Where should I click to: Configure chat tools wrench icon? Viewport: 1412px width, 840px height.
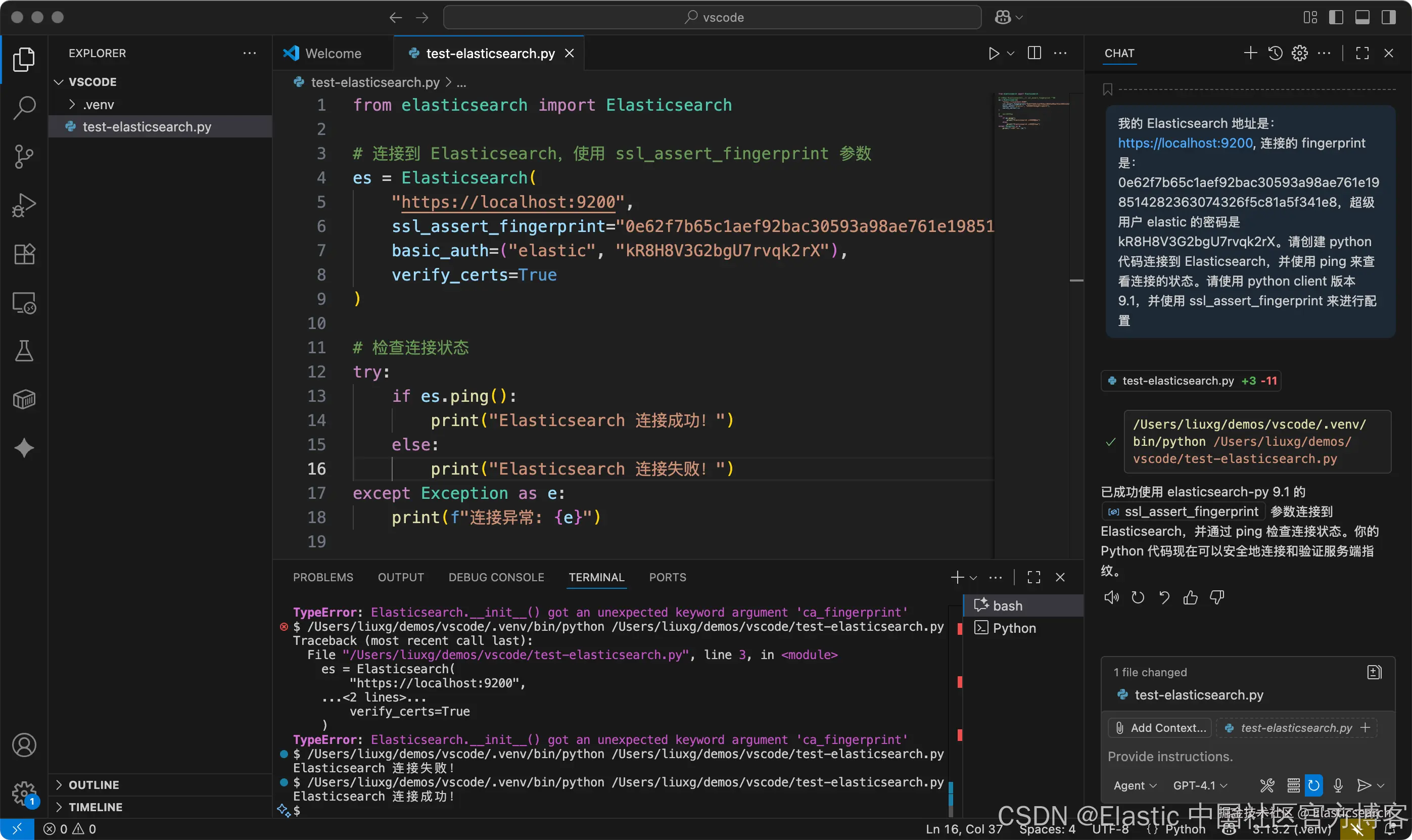click(x=1267, y=785)
